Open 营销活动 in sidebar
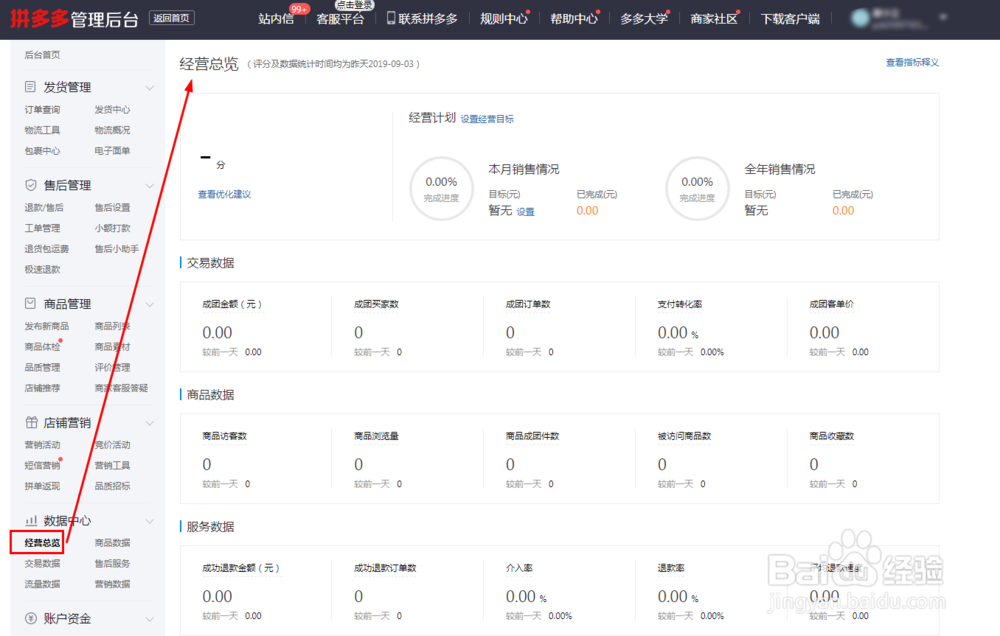Screen dimensions: 1000x636 42,445
